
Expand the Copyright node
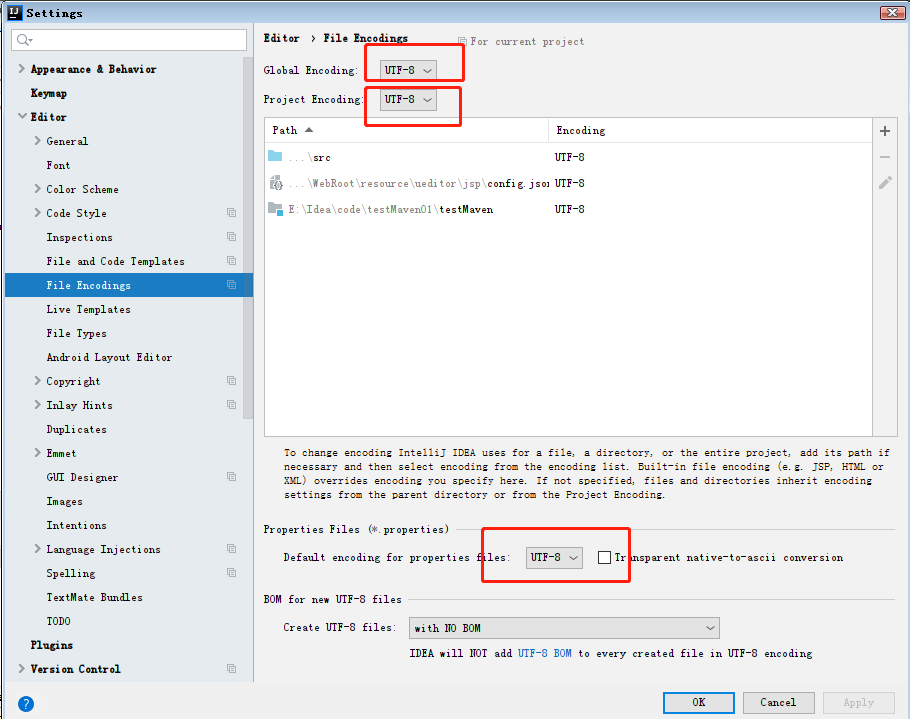click(x=38, y=381)
